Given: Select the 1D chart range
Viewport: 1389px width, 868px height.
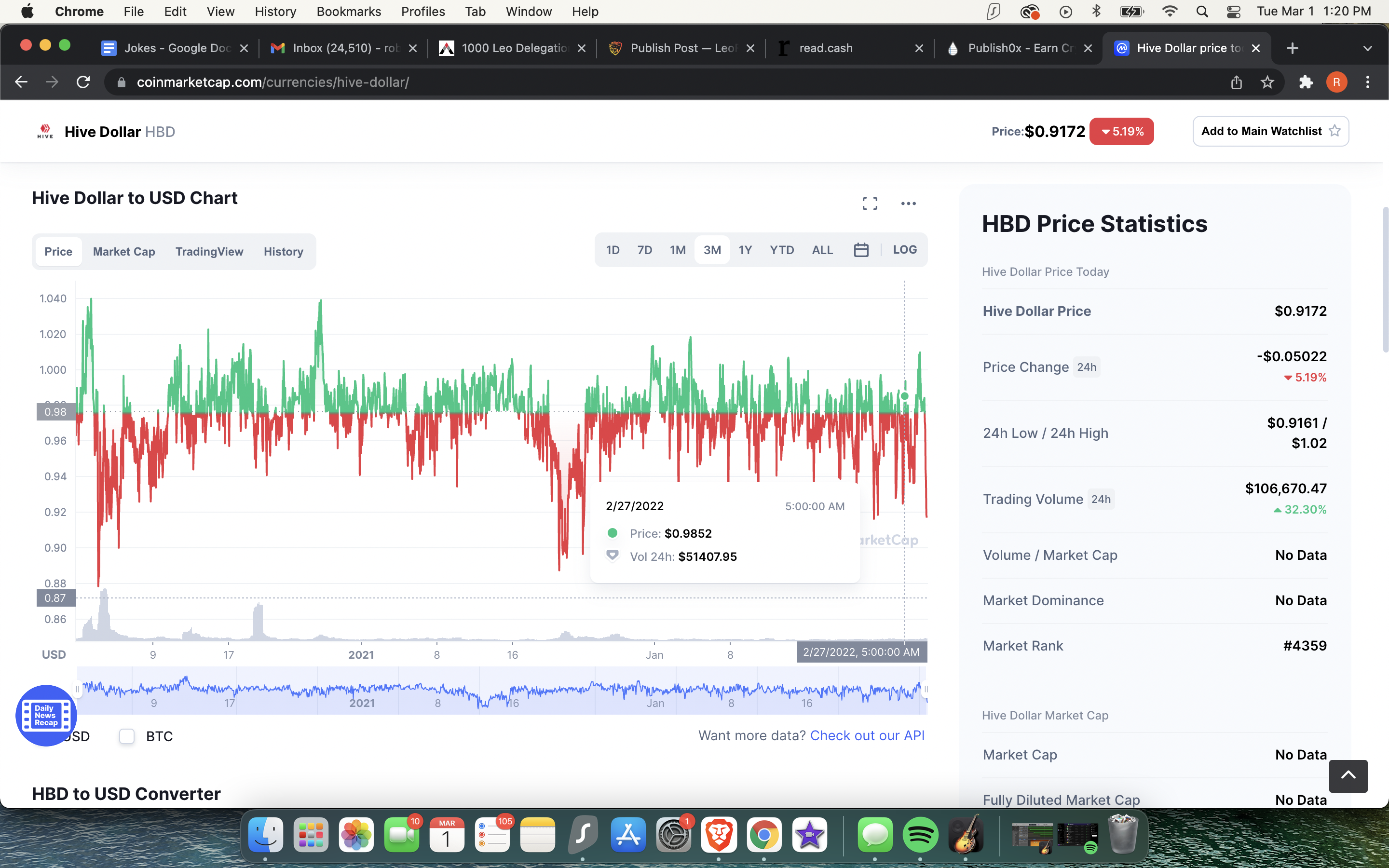Looking at the screenshot, I should click(613, 250).
